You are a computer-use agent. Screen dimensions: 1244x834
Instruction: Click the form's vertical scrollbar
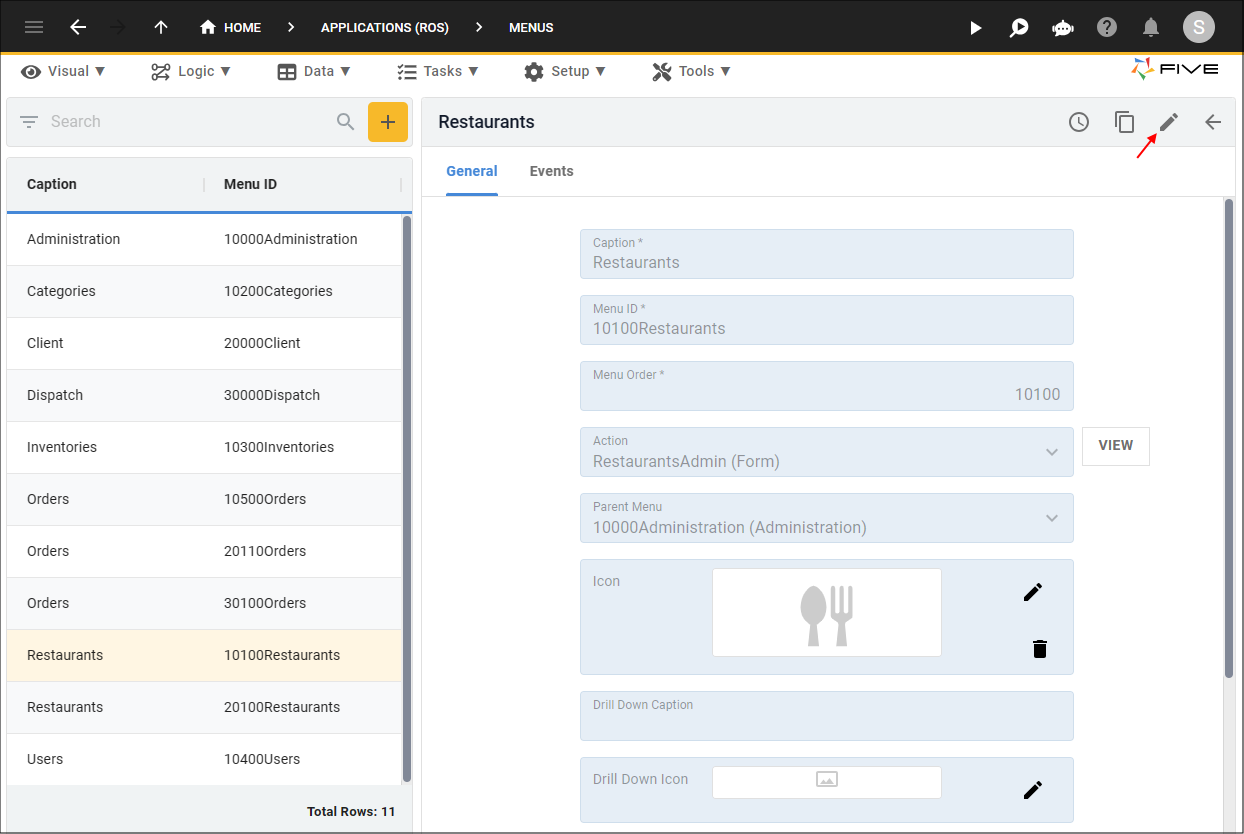click(x=1229, y=439)
